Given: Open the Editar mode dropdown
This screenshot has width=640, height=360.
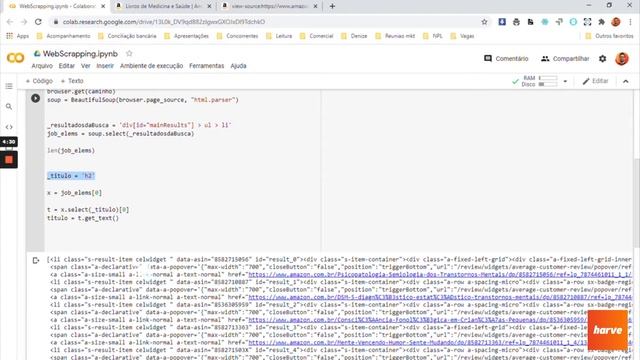Looking at the screenshot, I should tap(595, 81).
